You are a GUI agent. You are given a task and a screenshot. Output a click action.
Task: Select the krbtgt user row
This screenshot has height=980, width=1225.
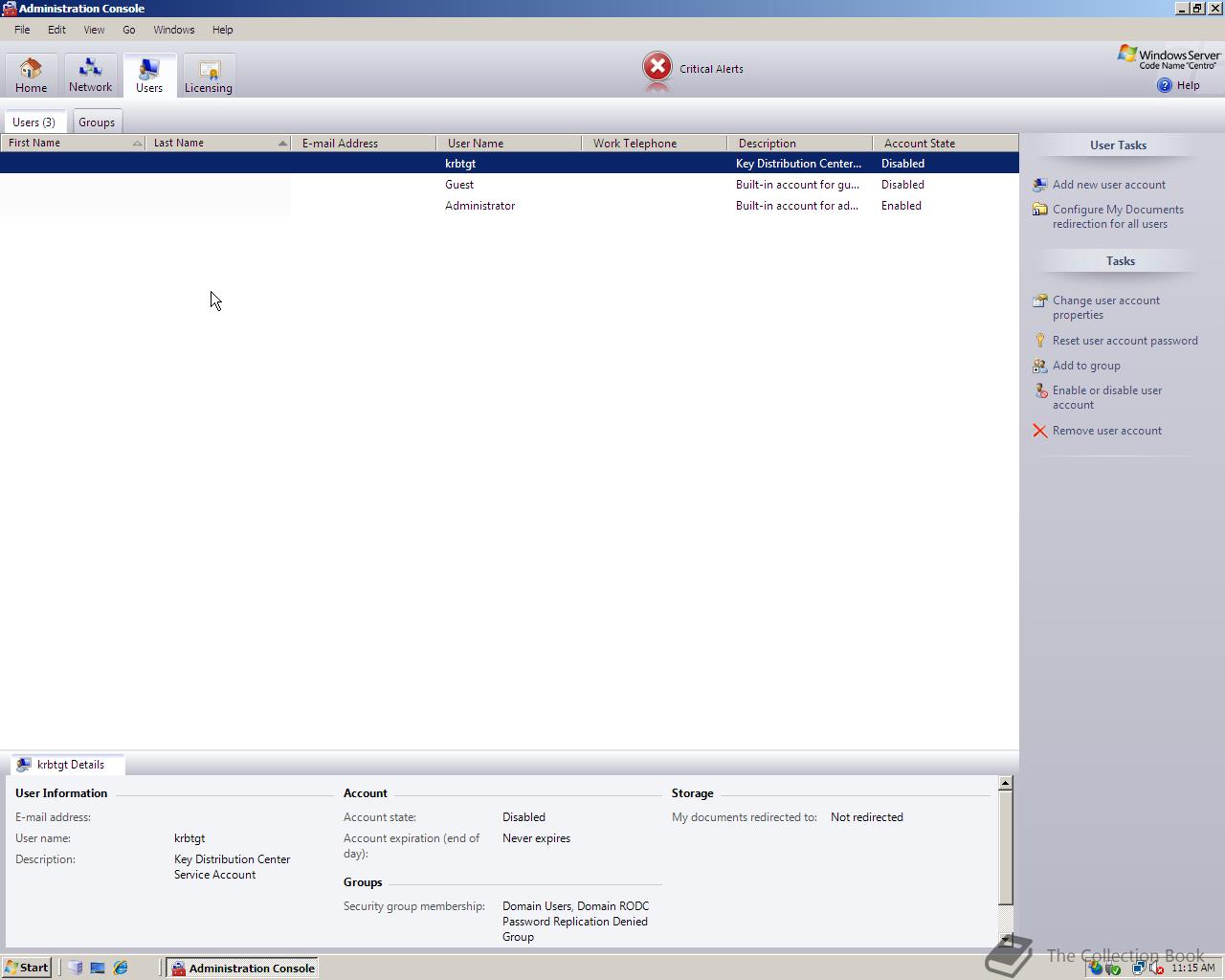pyautogui.click(x=509, y=164)
